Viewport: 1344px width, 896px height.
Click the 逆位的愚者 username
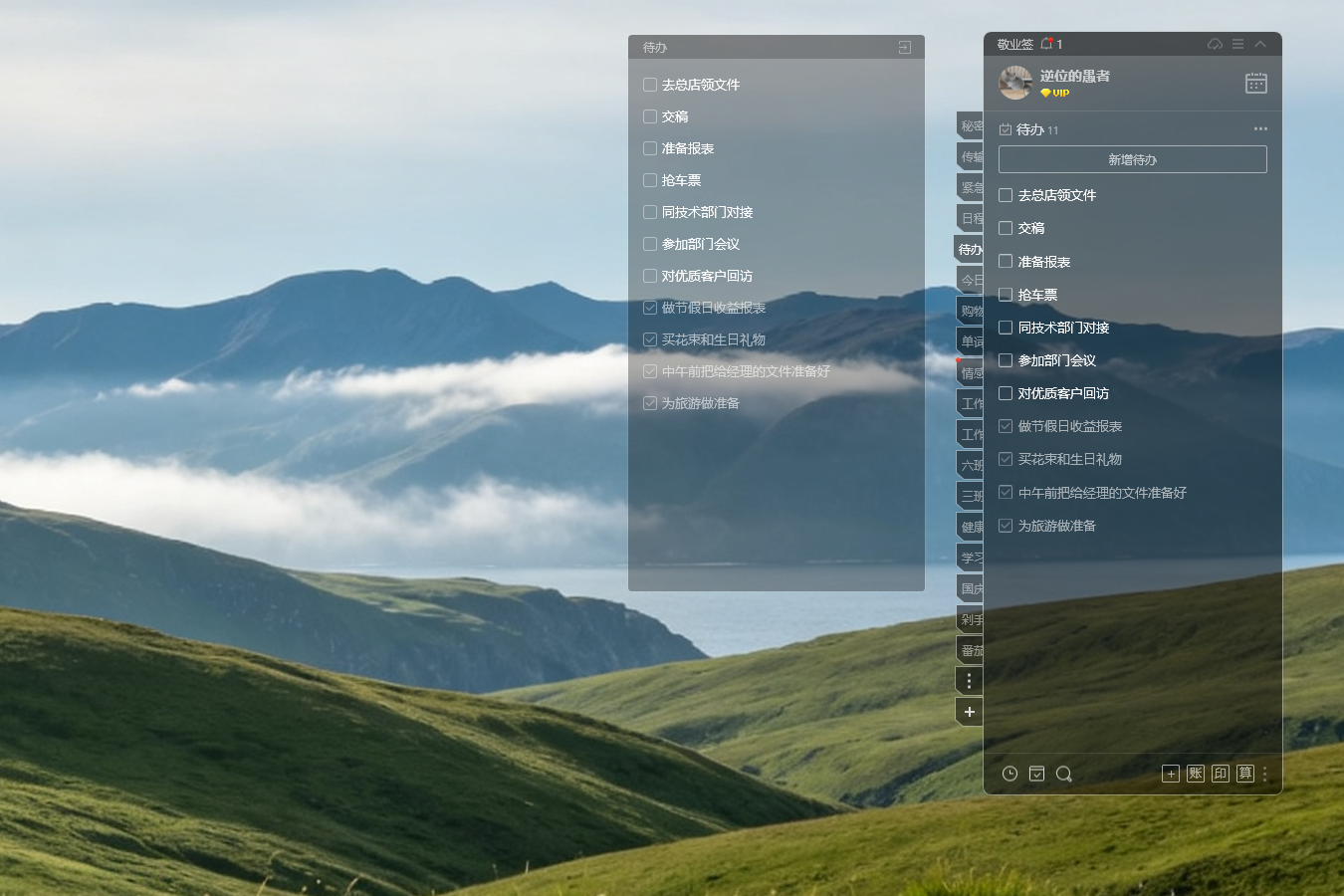click(1075, 76)
